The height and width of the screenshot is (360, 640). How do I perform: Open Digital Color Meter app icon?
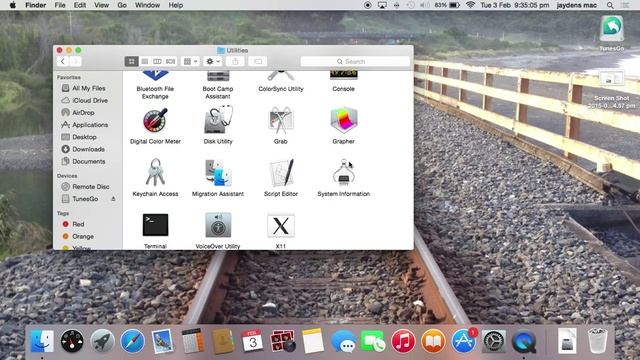(x=155, y=120)
